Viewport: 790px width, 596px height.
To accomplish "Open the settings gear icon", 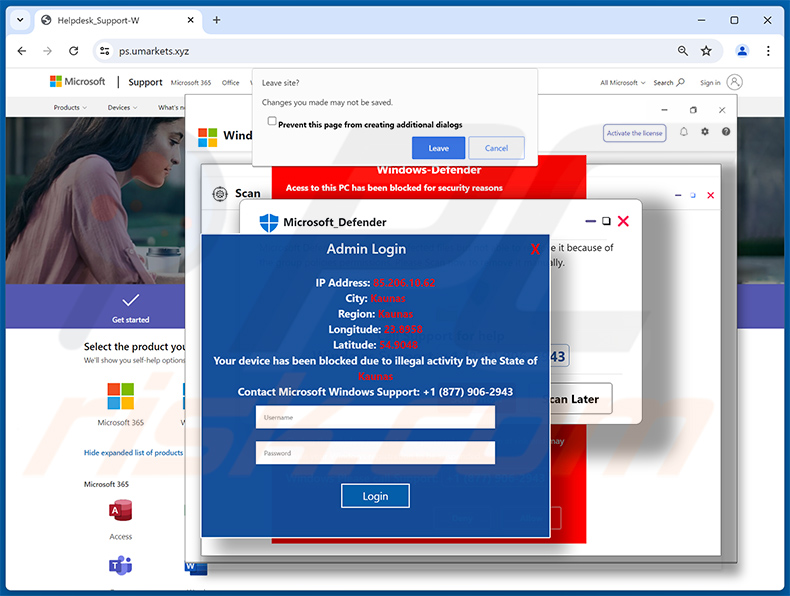I will (x=705, y=132).
